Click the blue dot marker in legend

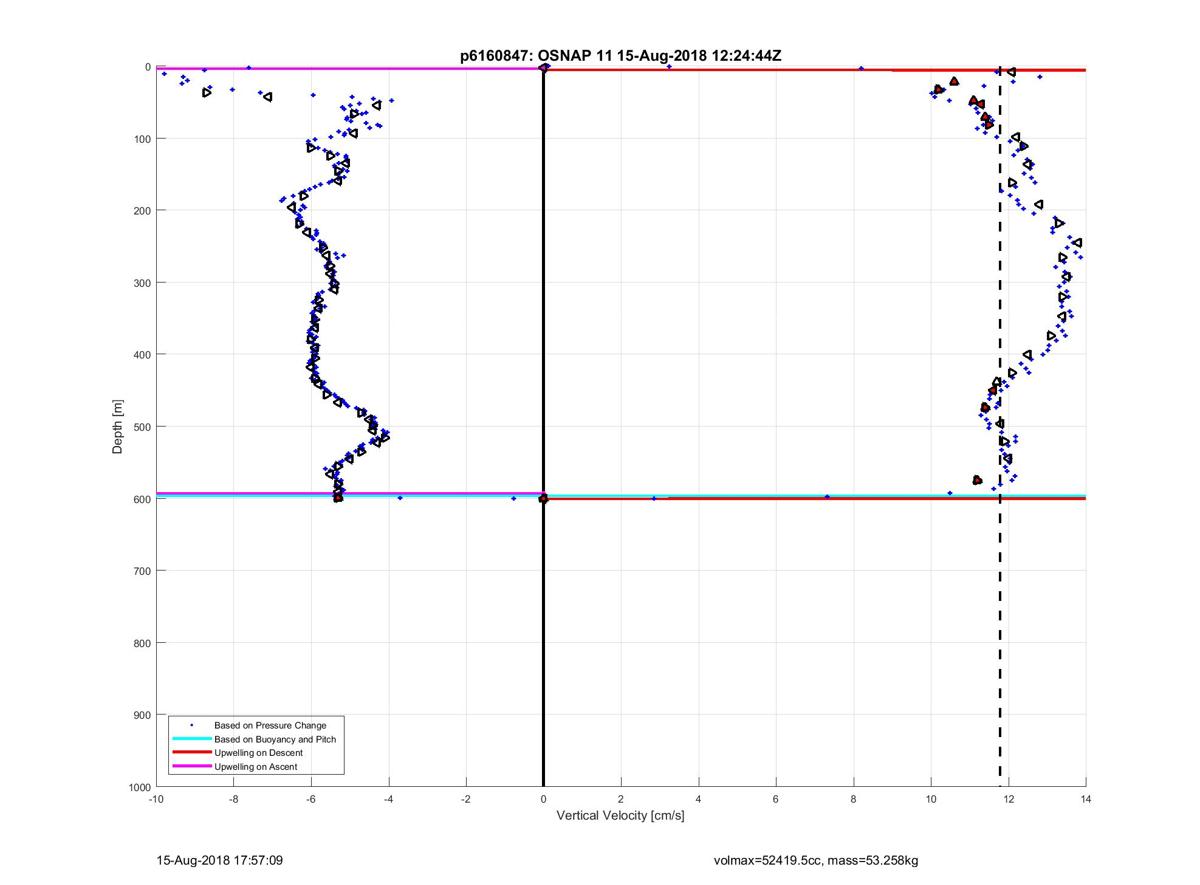coord(192,725)
